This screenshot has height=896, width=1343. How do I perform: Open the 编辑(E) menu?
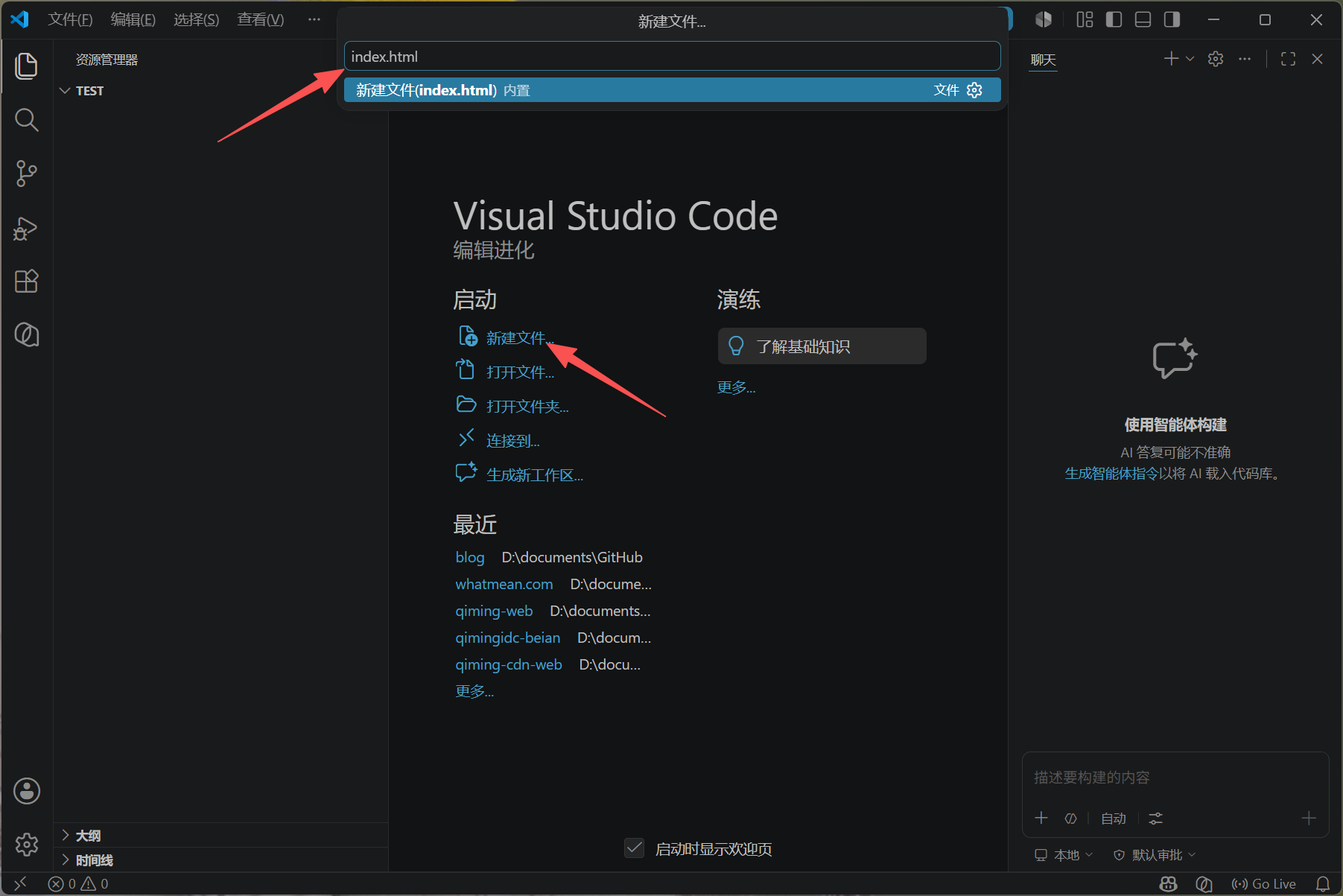133,19
